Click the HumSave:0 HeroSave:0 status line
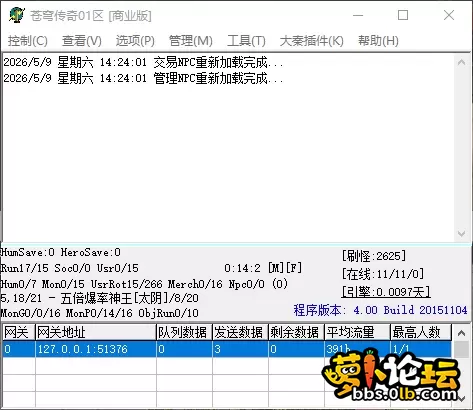This screenshot has width=473, height=410. click(x=61, y=252)
